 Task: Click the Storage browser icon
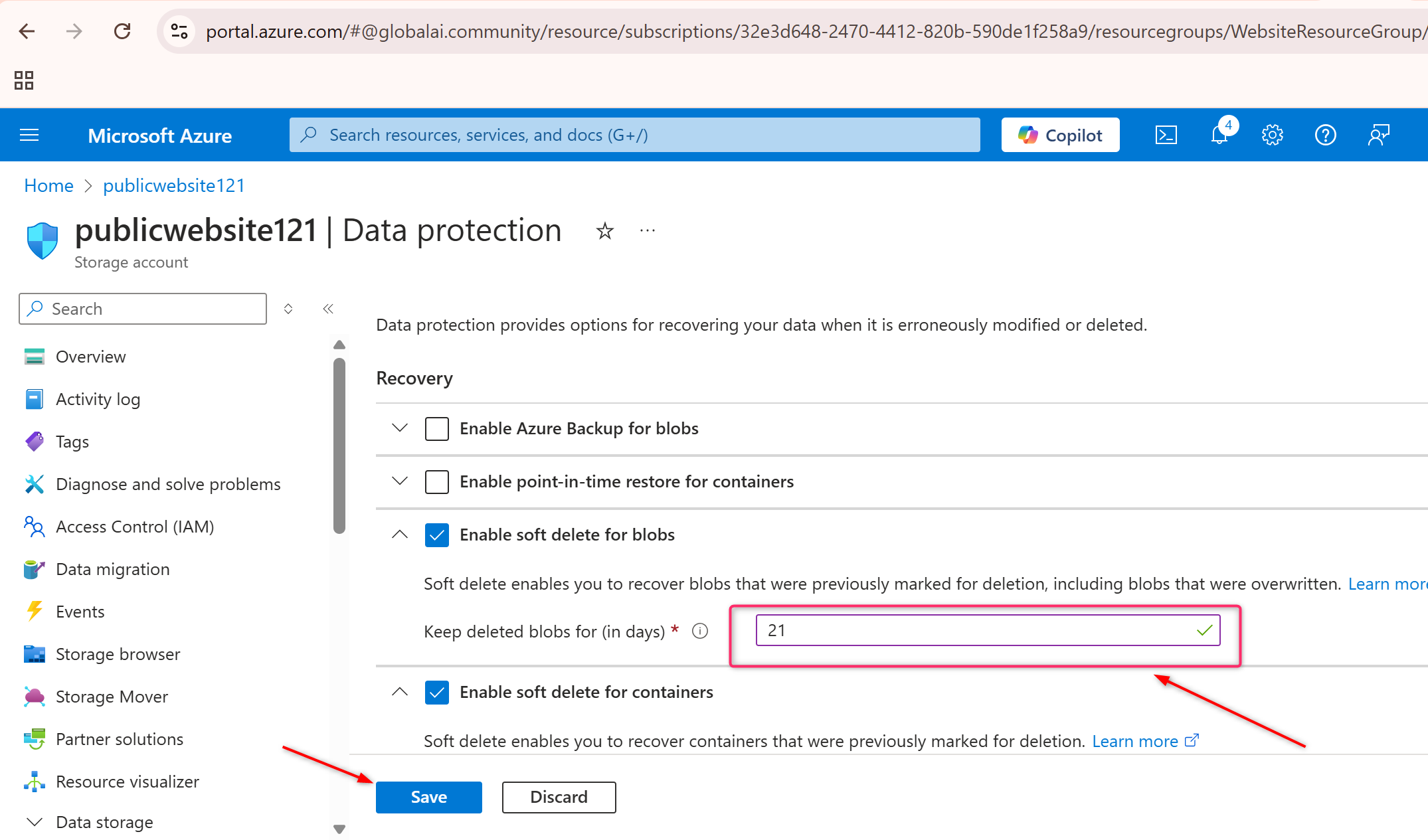point(35,654)
